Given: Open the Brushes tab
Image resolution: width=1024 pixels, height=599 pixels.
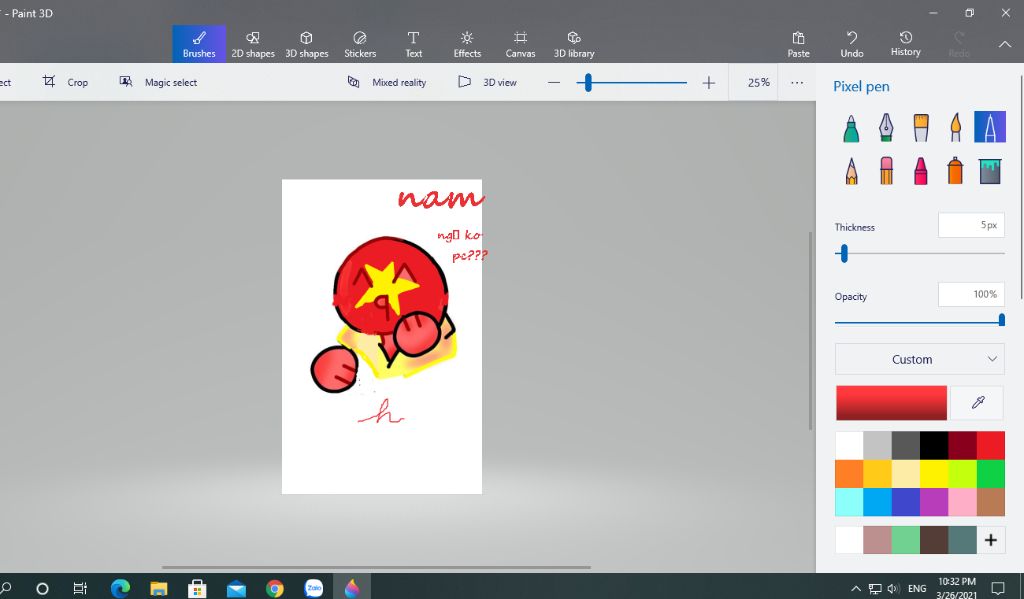Looking at the screenshot, I should click(199, 44).
